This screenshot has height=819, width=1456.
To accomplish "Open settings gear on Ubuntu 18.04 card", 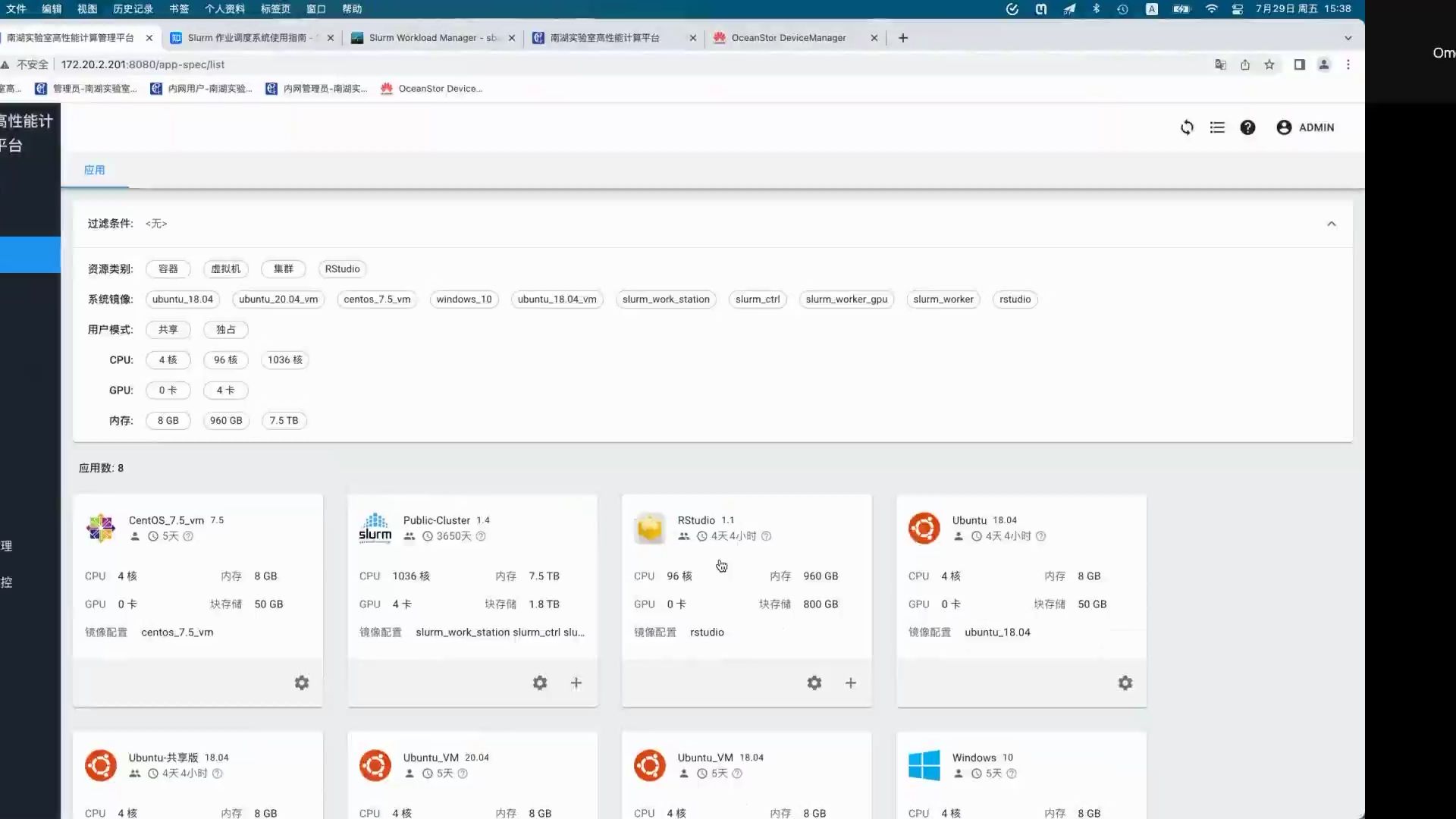I will [1125, 682].
